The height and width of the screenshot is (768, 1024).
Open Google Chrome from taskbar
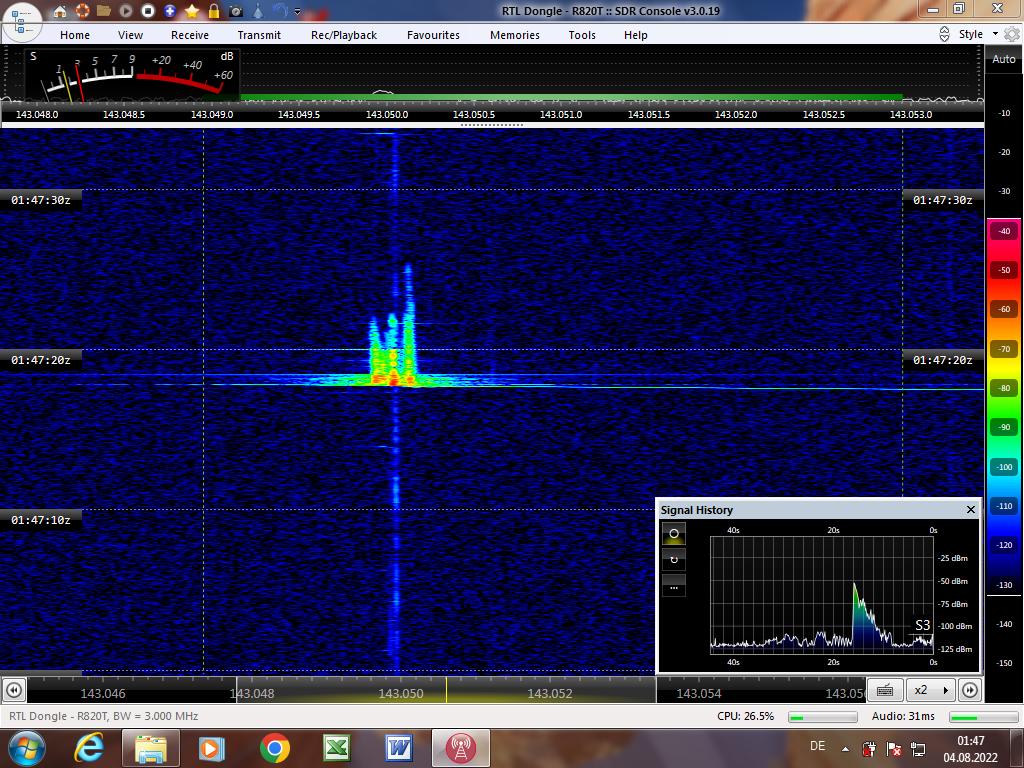point(274,748)
